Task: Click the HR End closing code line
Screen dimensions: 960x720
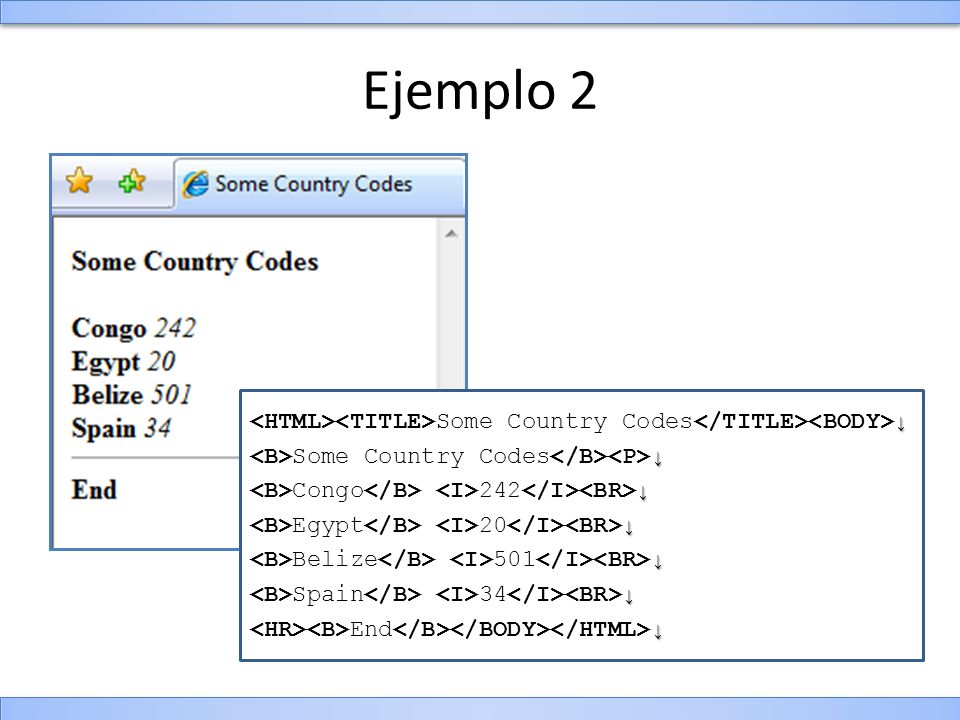Action: pyautogui.click(x=456, y=629)
